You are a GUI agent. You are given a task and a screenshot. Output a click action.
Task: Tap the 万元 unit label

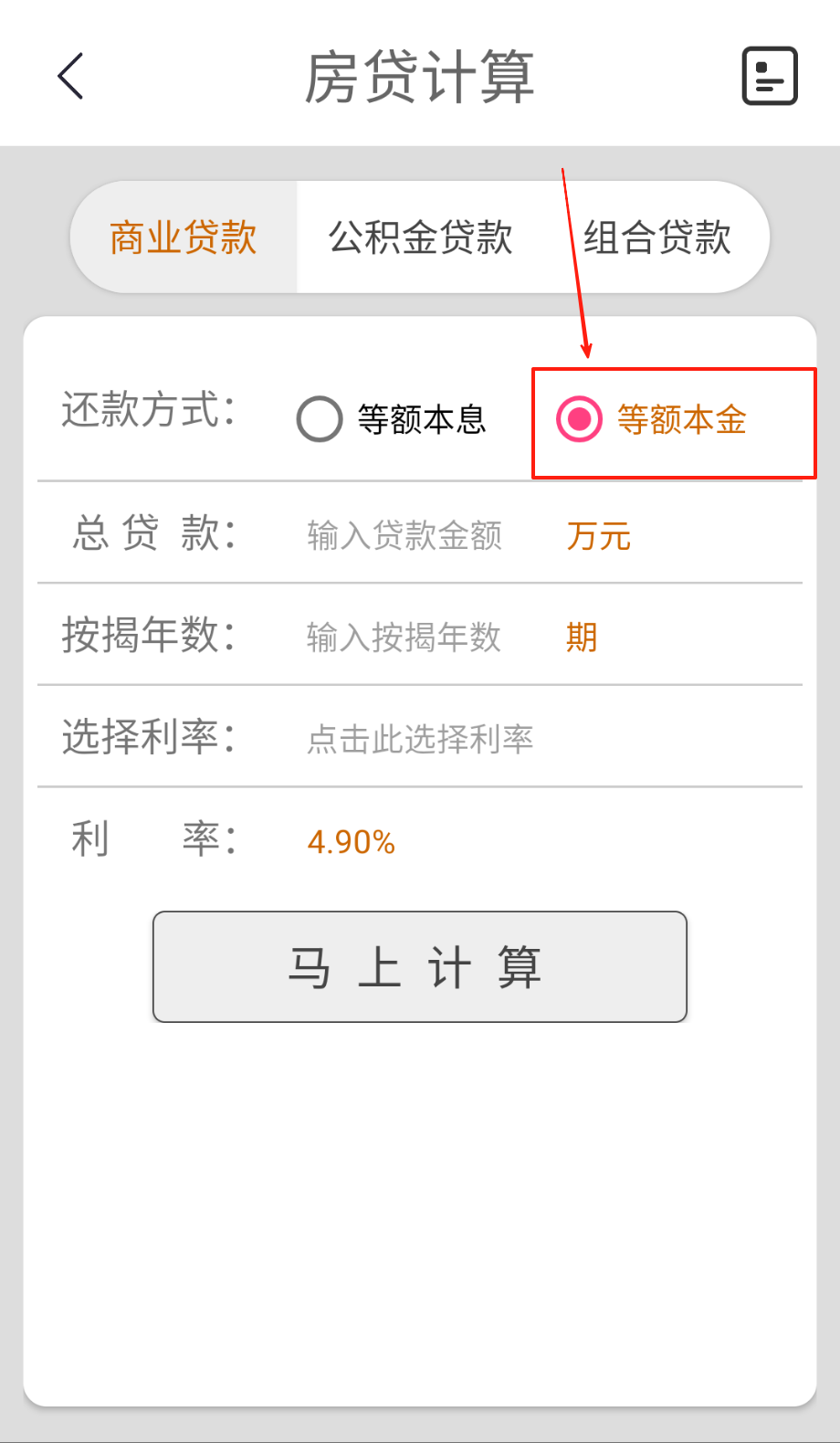[x=599, y=536]
